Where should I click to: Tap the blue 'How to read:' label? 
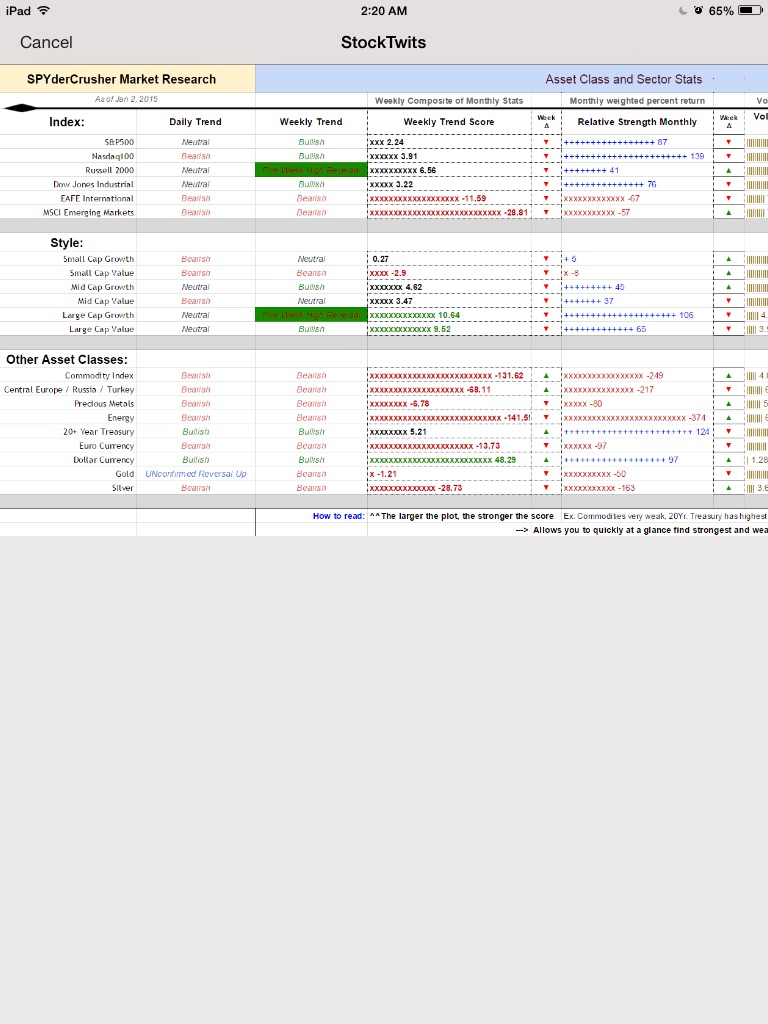[x=338, y=516]
